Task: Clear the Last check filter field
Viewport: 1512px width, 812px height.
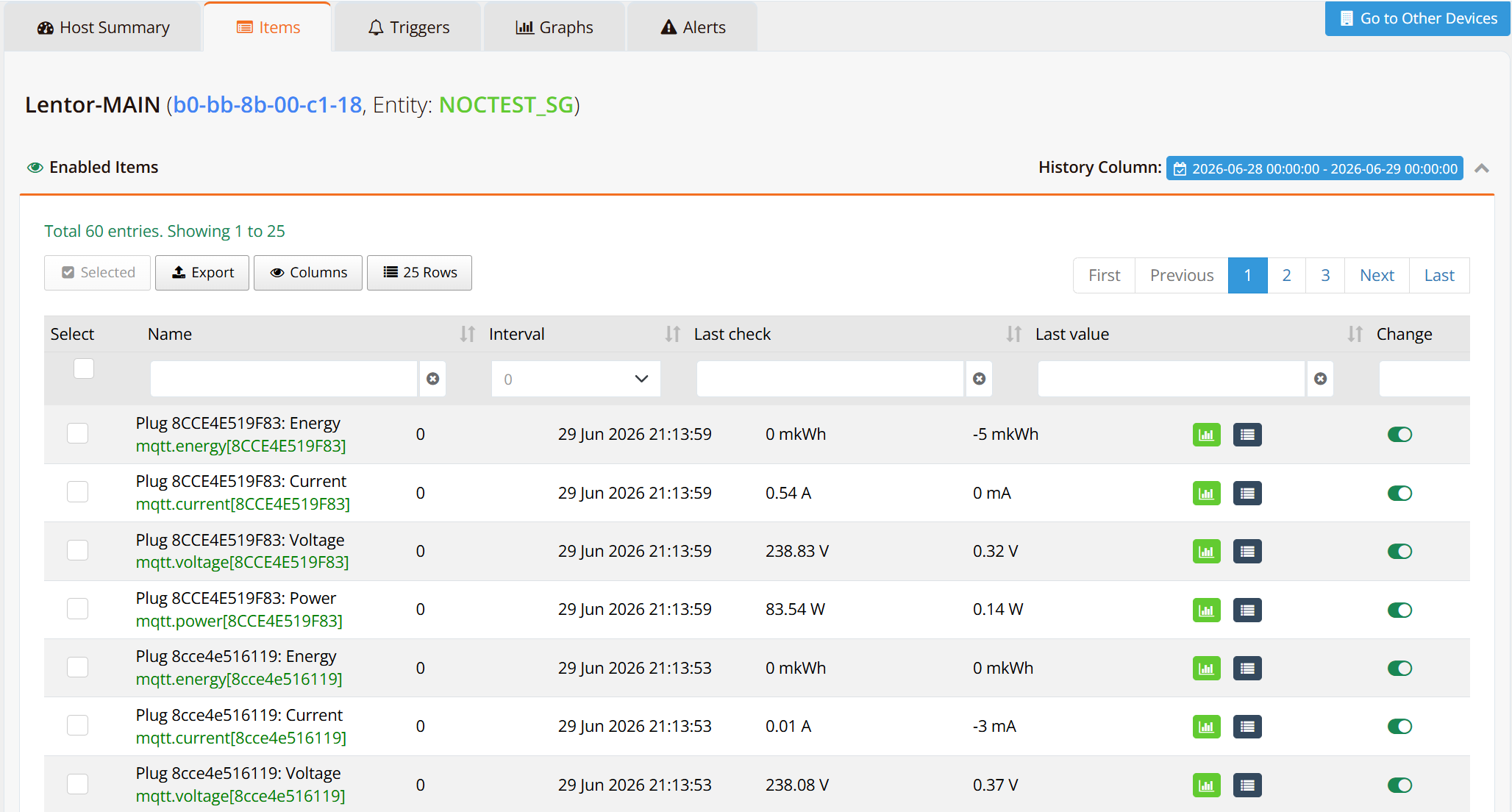Action: (979, 379)
